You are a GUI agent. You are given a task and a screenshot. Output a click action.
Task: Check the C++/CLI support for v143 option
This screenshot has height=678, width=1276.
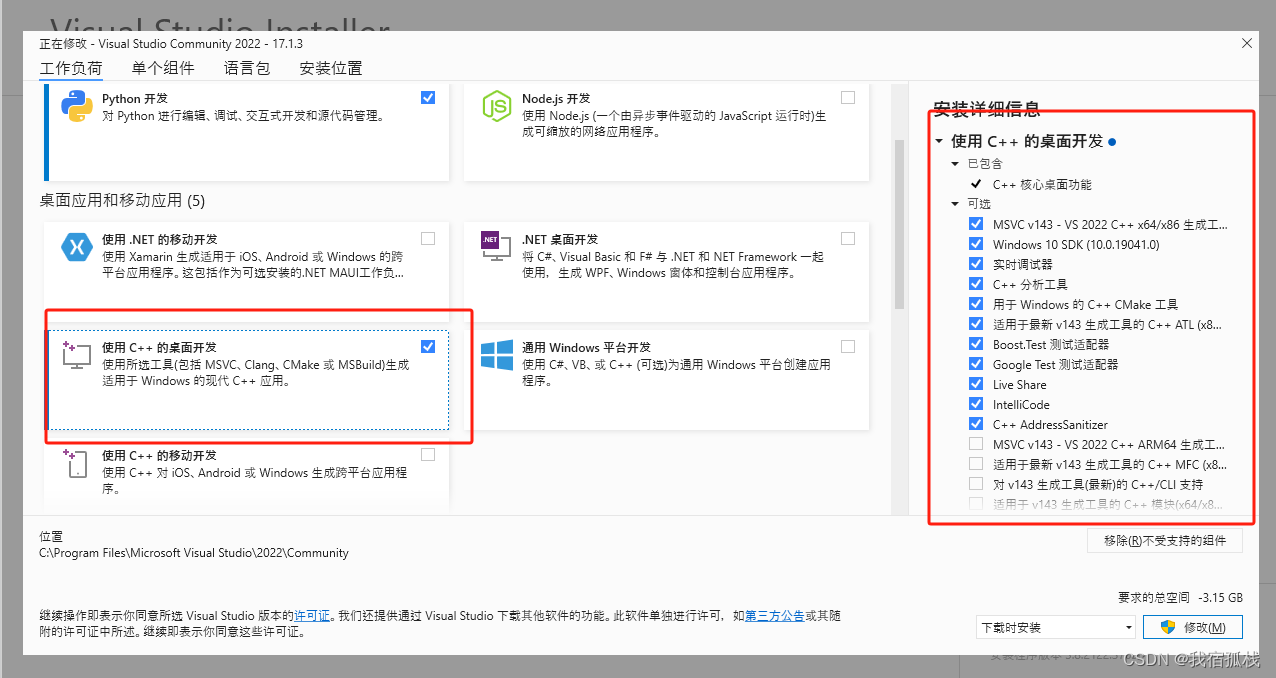(x=976, y=484)
